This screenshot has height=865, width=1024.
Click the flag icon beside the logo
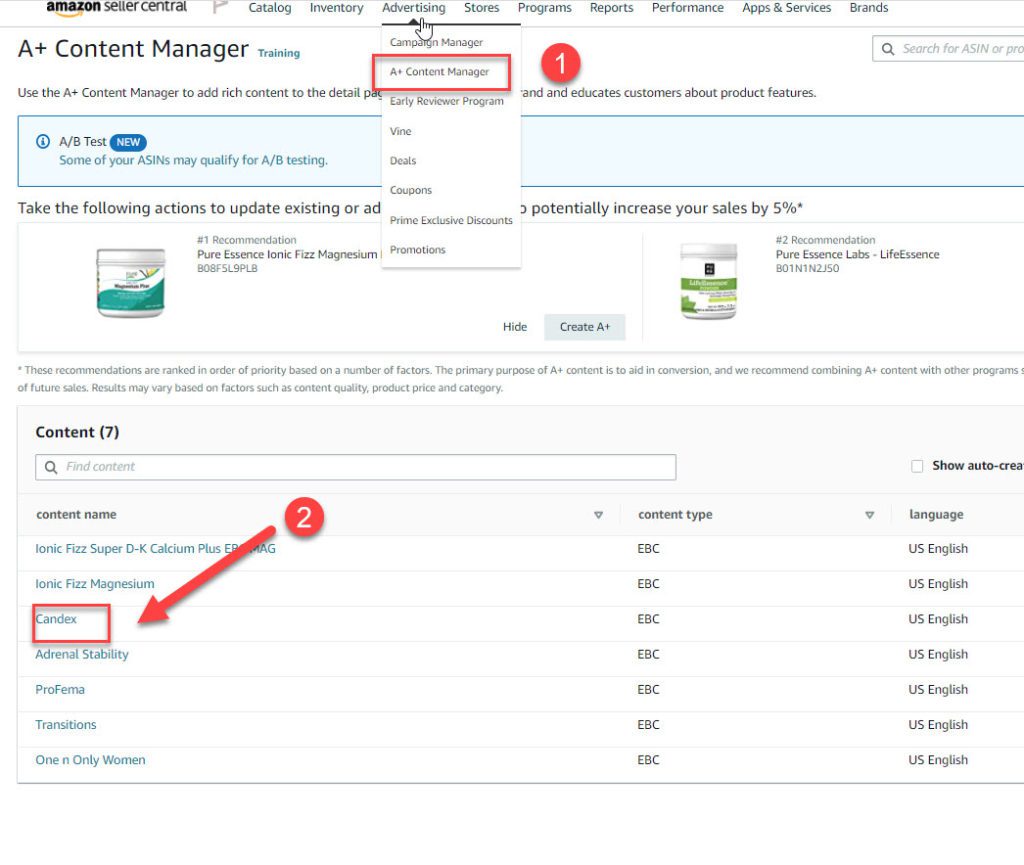pyautogui.click(x=220, y=7)
